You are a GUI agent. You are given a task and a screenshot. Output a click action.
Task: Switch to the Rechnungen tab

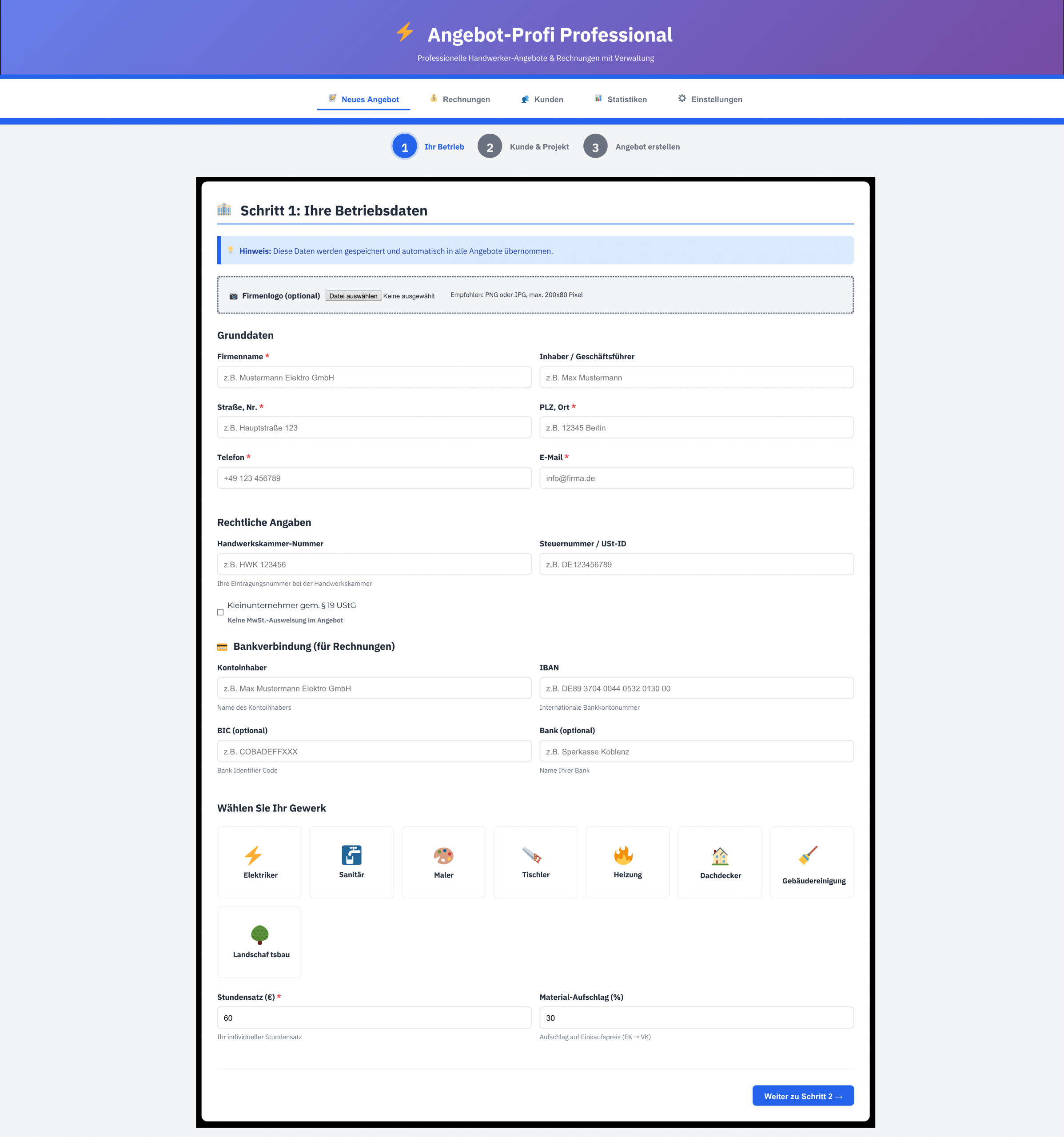461,99
